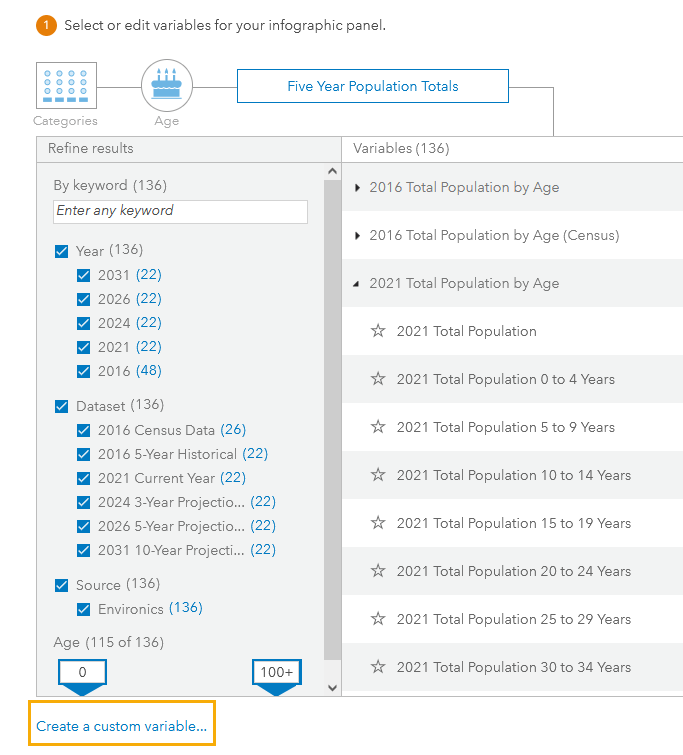Uncheck the Environics source checkbox
The image size is (683, 755).
[x=84, y=609]
